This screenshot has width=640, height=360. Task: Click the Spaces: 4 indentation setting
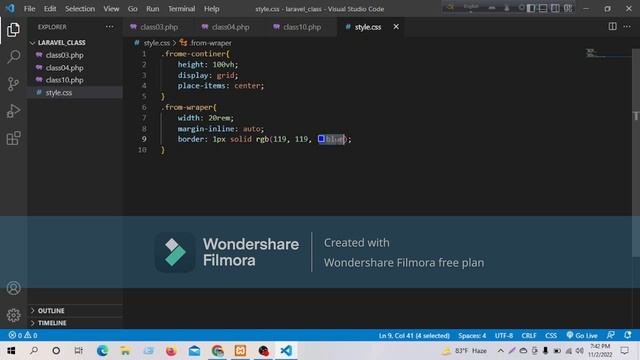[472, 335]
